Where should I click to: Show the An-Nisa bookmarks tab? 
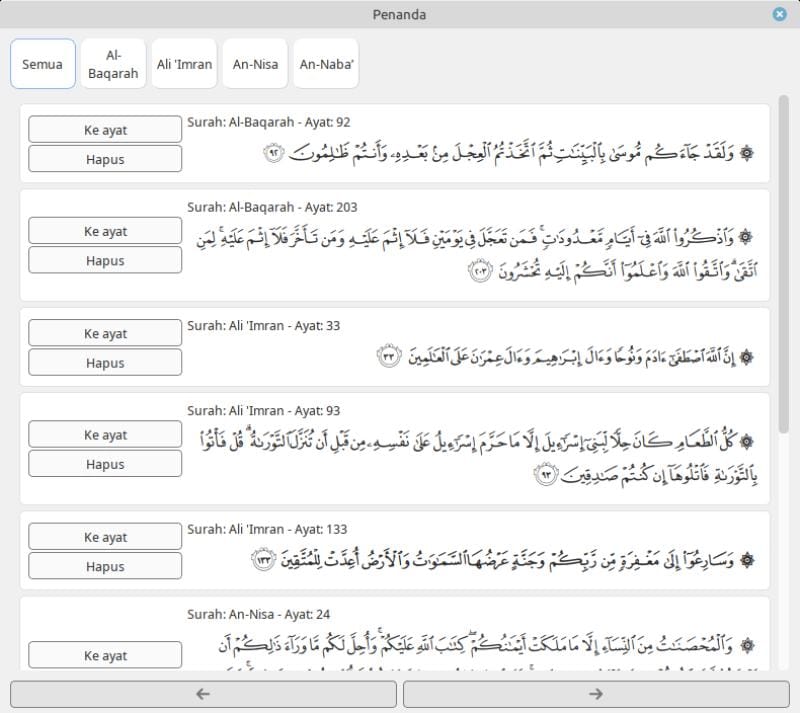(x=255, y=64)
